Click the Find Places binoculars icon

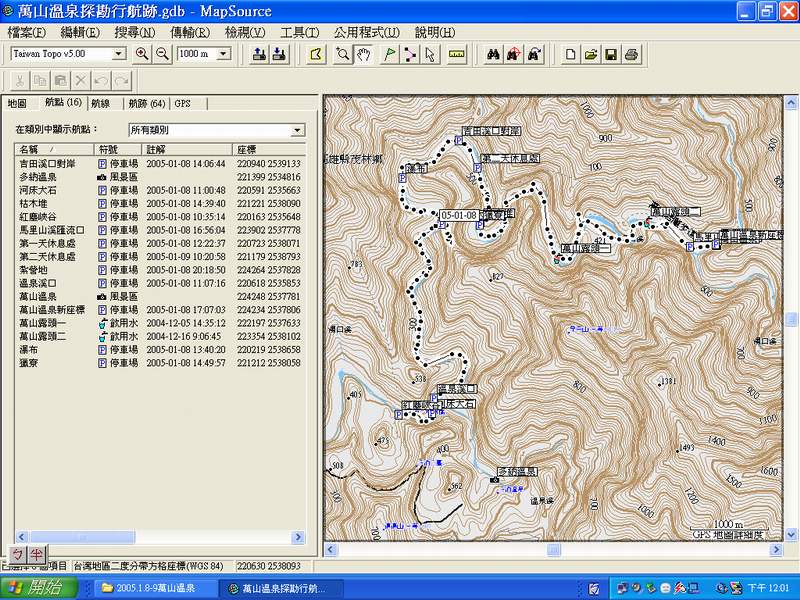tap(493, 54)
